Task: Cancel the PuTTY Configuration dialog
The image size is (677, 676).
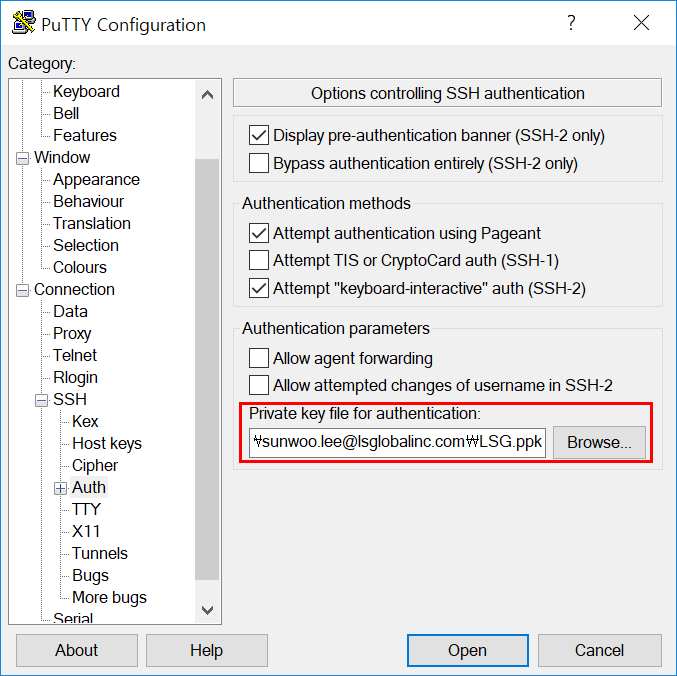Action: 599,650
